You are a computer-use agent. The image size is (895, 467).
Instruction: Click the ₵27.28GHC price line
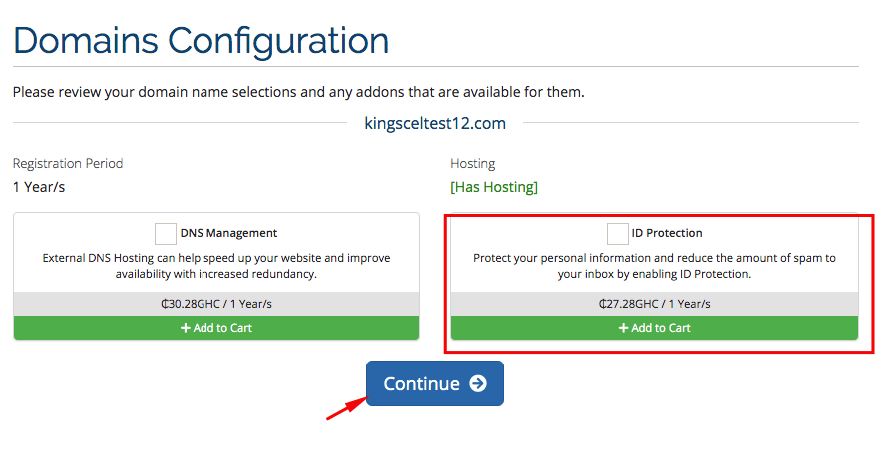point(654,304)
